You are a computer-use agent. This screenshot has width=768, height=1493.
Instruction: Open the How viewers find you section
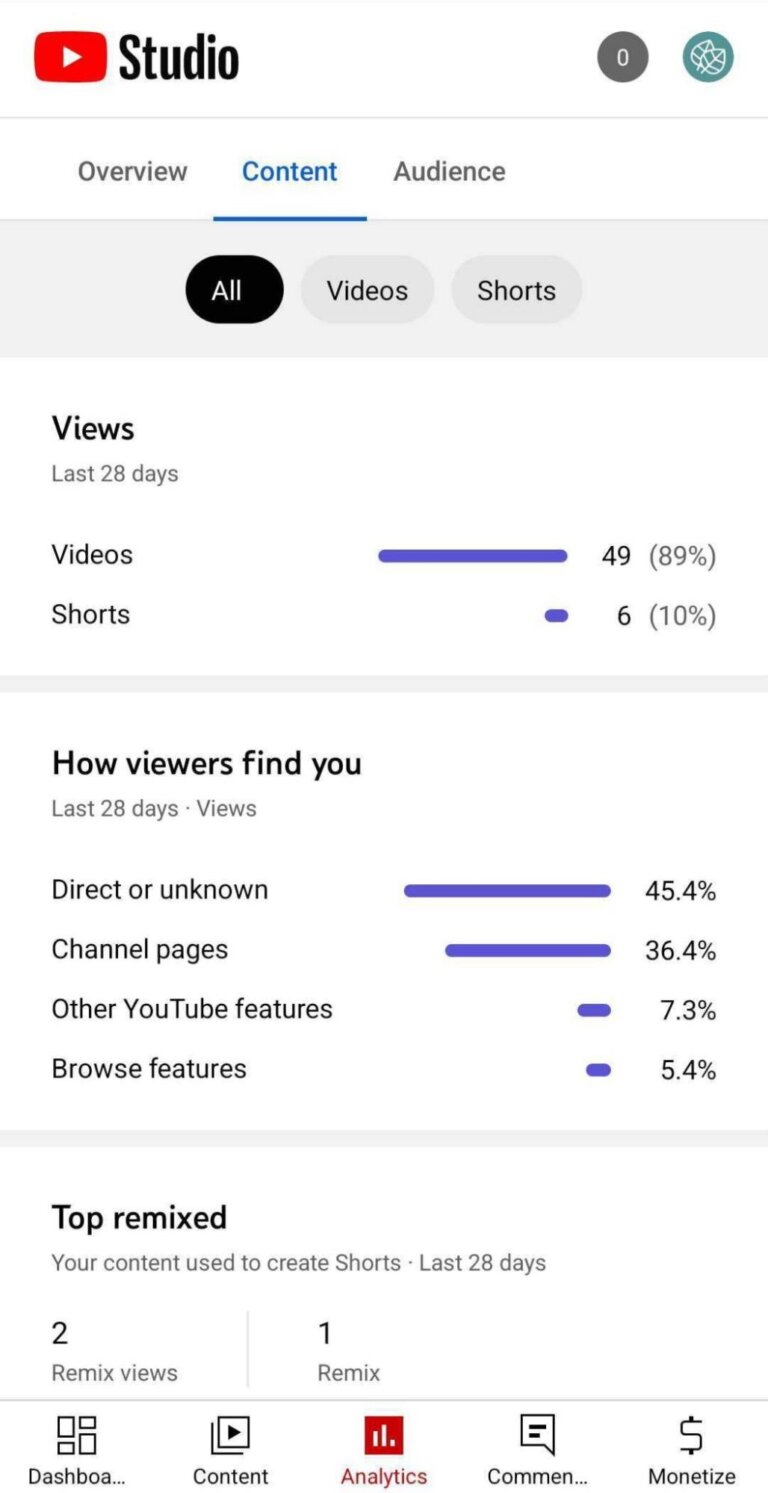[206, 763]
